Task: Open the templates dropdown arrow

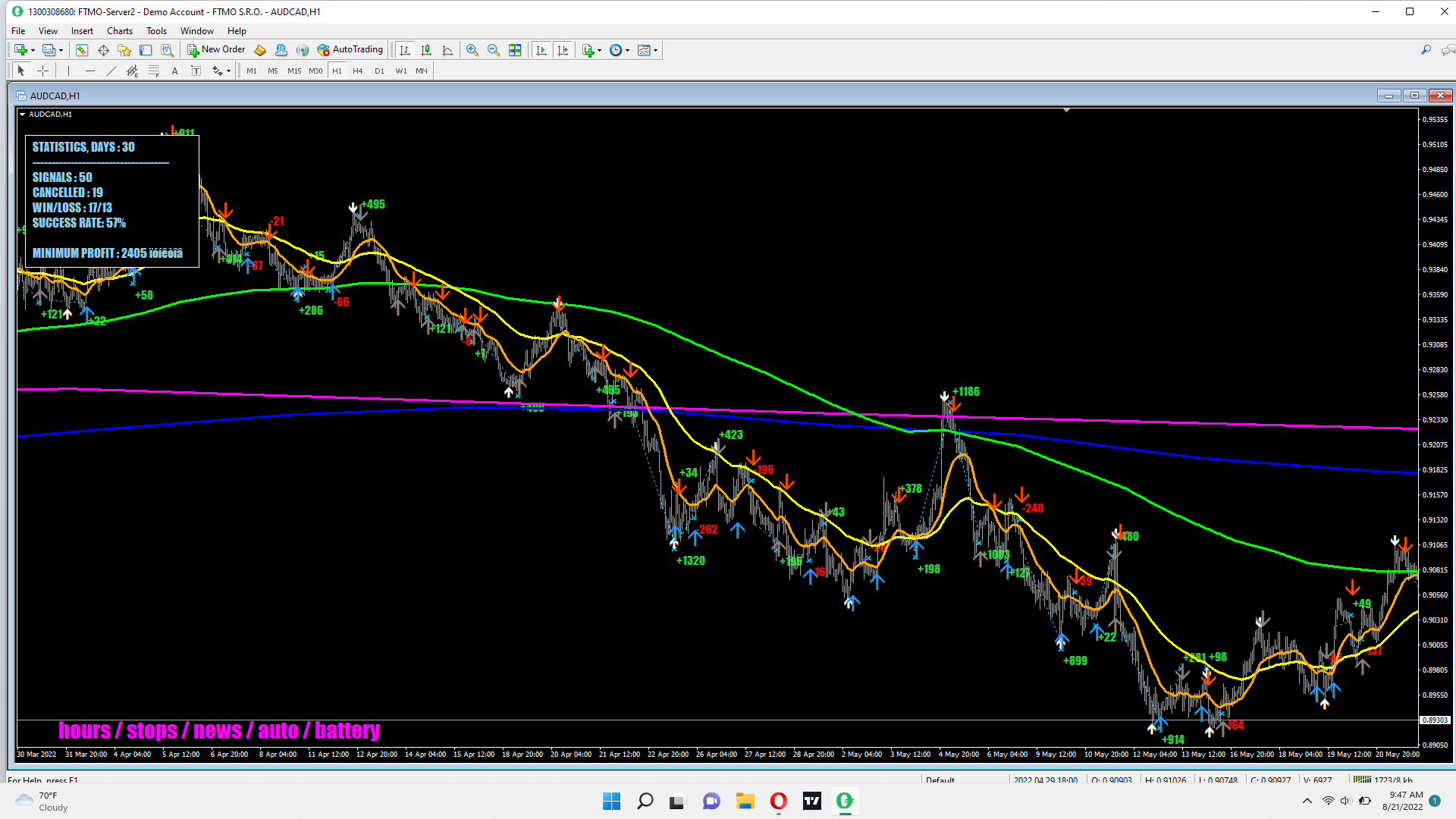Action: coord(655,51)
